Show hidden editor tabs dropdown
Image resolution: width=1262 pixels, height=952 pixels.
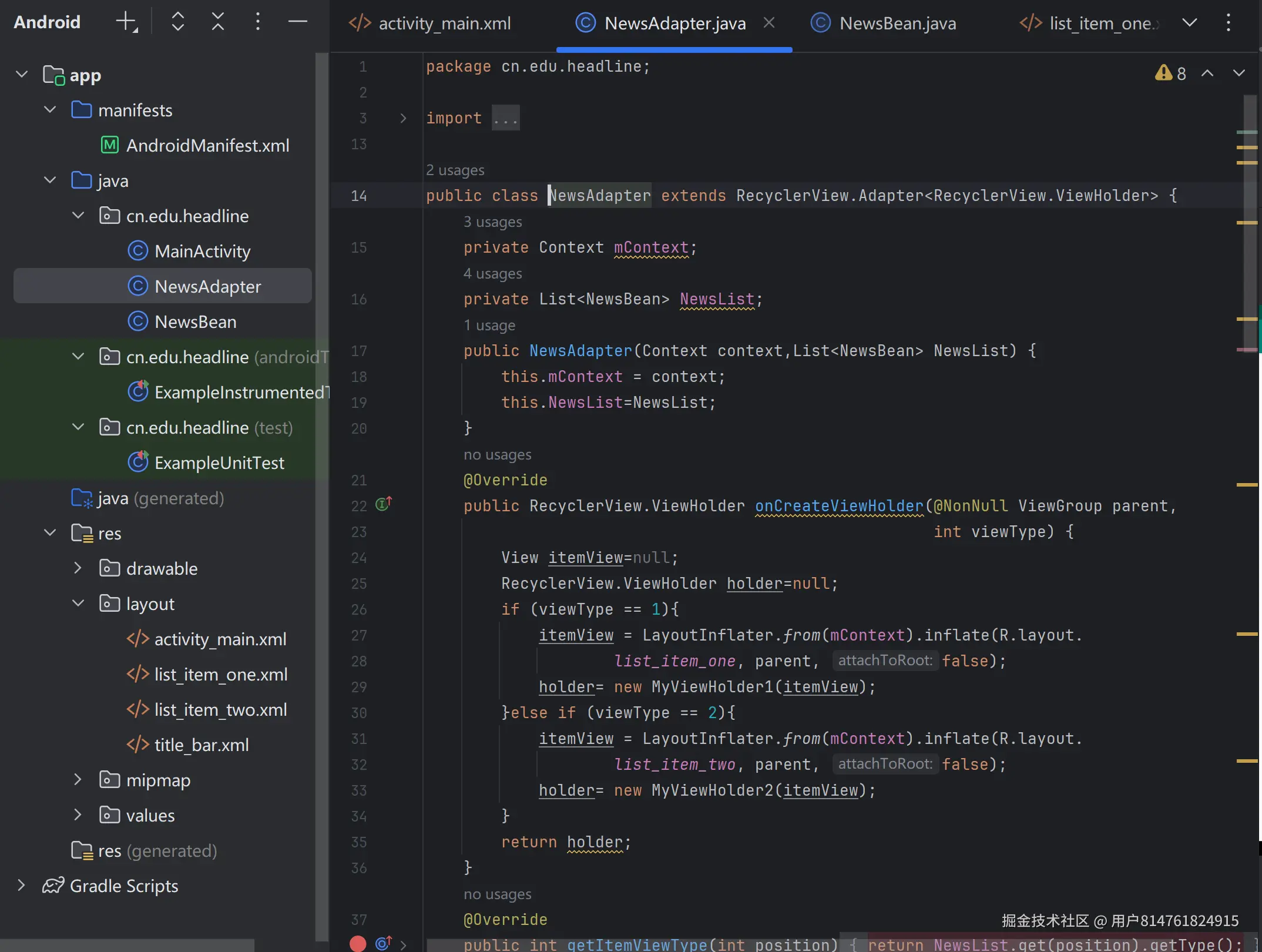coord(1189,23)
